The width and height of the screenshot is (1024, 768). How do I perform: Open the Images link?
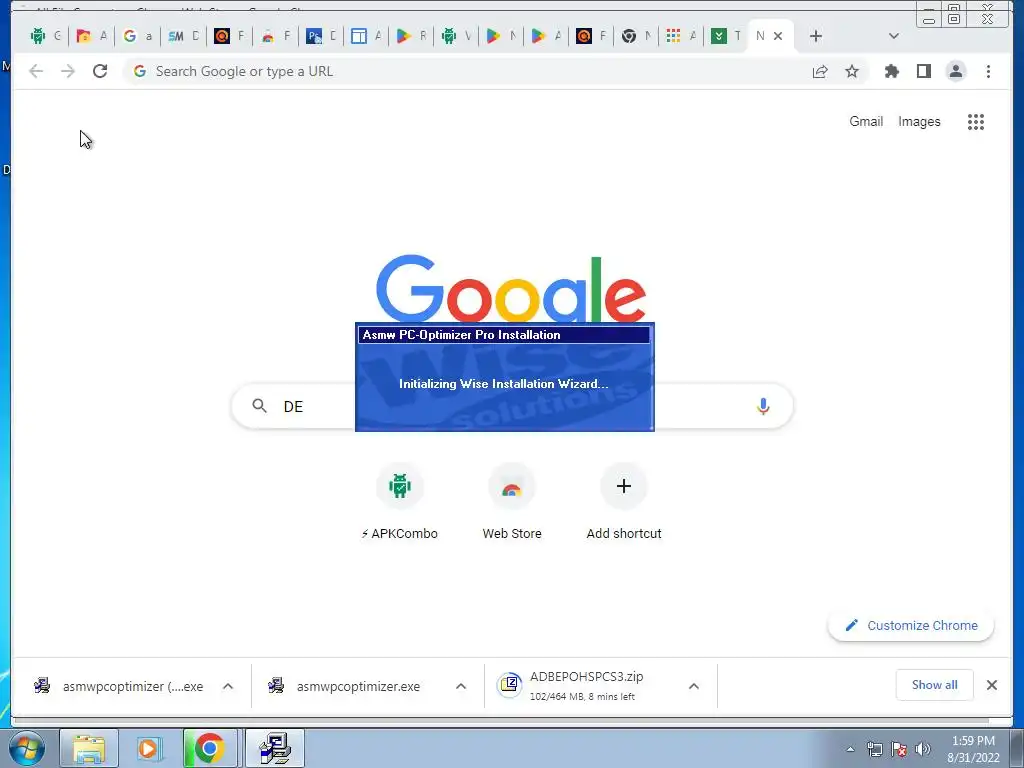919,121
